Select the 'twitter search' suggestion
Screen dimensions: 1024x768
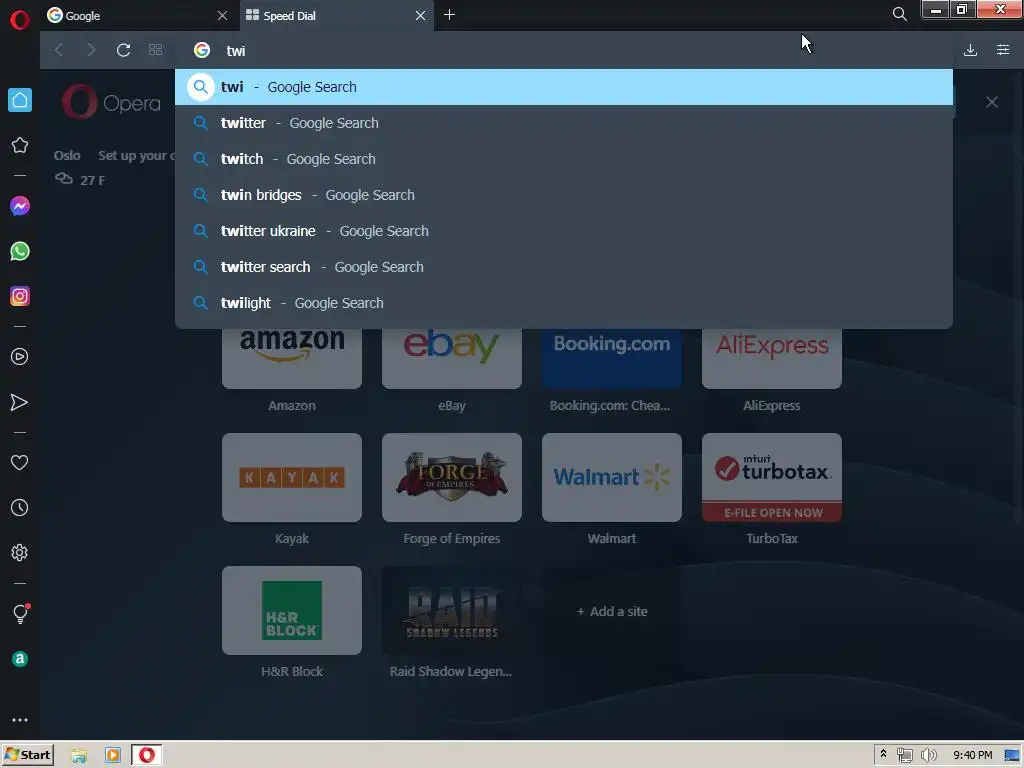pyautogui.click(x=564, y=266)
